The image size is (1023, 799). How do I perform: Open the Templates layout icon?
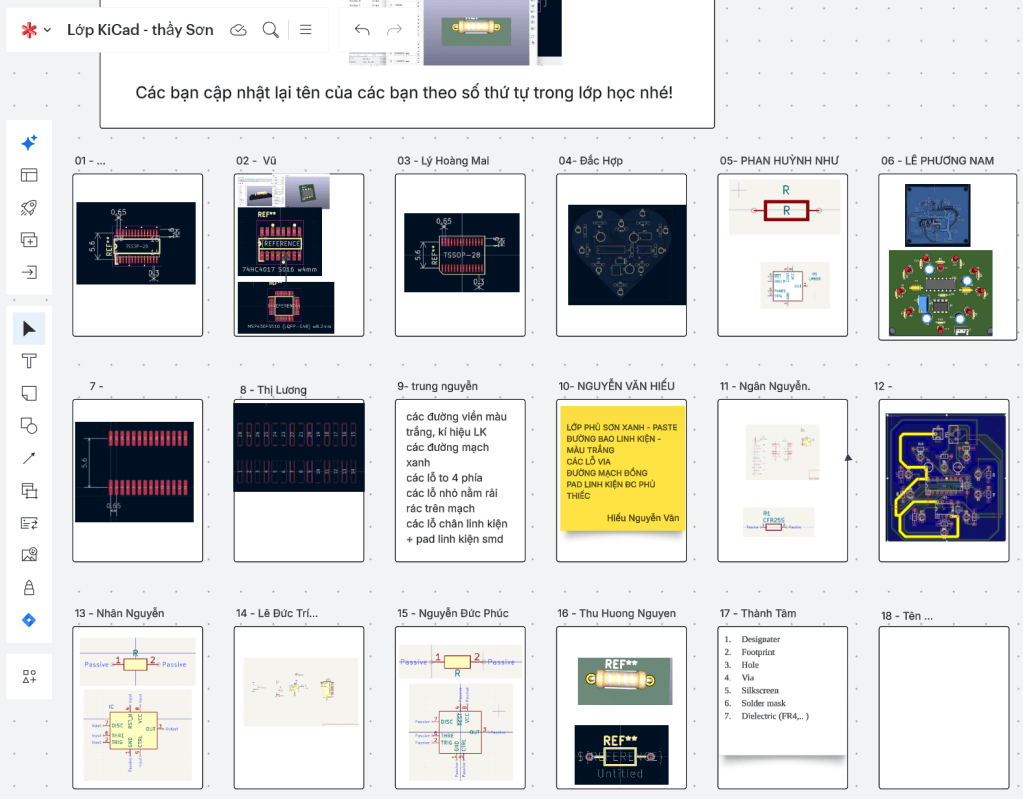point(29,175)
